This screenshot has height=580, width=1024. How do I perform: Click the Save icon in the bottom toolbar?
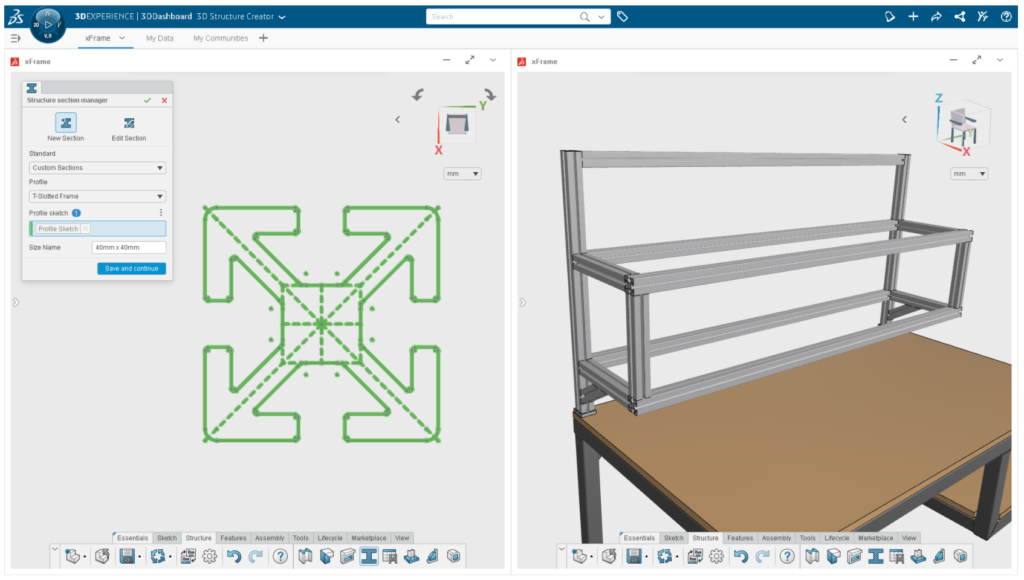(126, 556)
